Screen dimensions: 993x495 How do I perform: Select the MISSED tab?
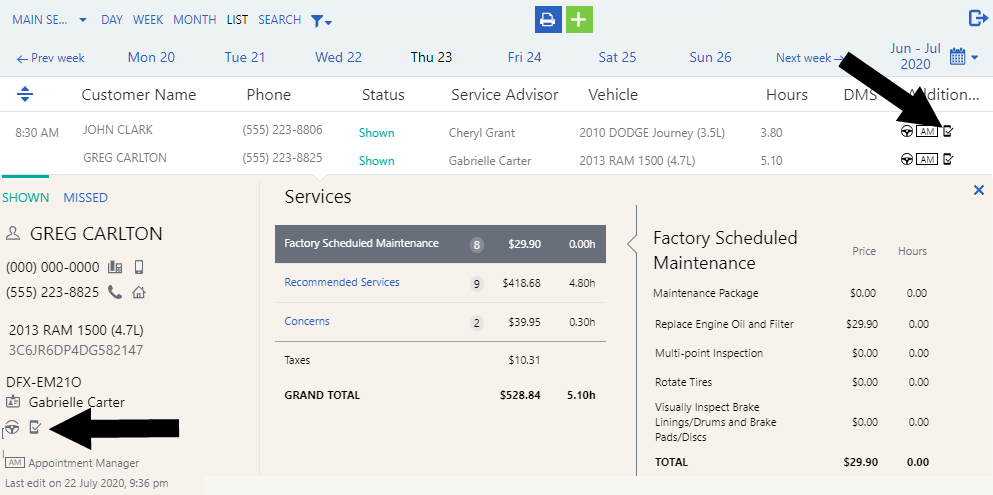point(85,197)
